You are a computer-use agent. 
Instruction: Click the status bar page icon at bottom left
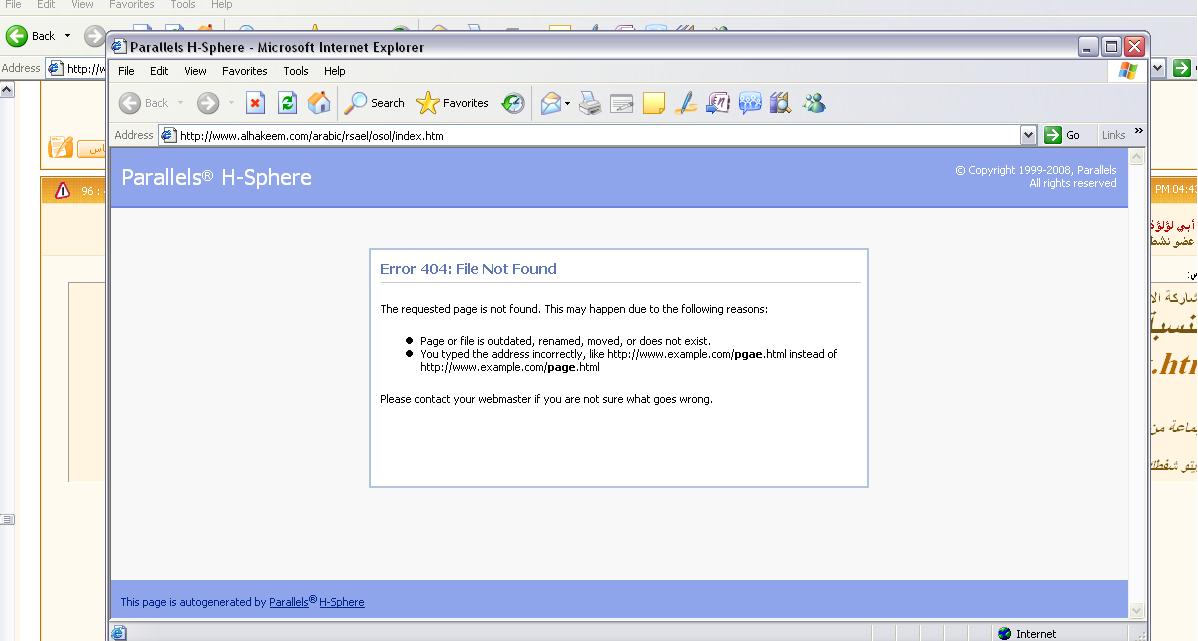pyautogui.click(x=119, y=633)
